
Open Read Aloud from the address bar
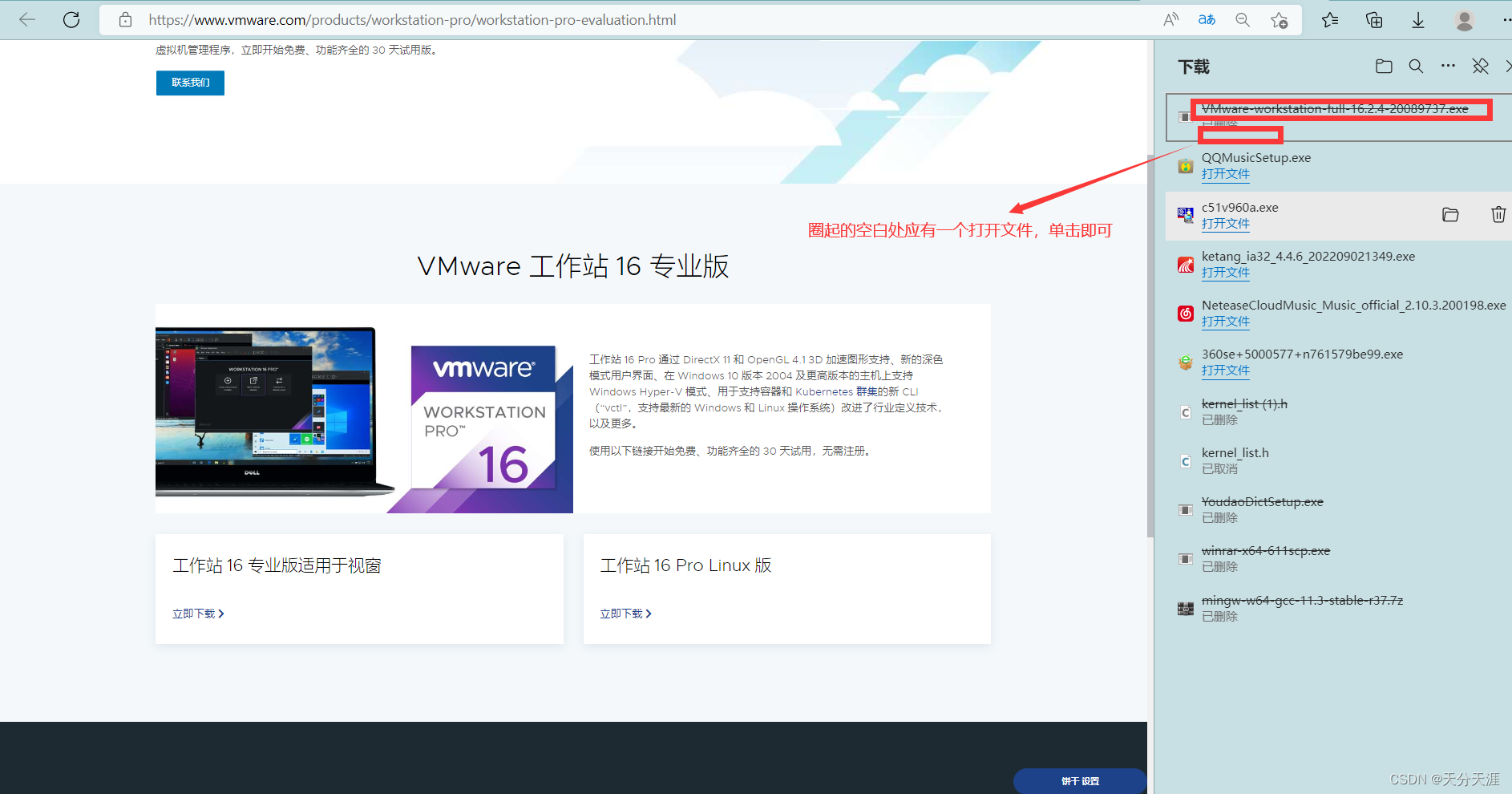1171,20
